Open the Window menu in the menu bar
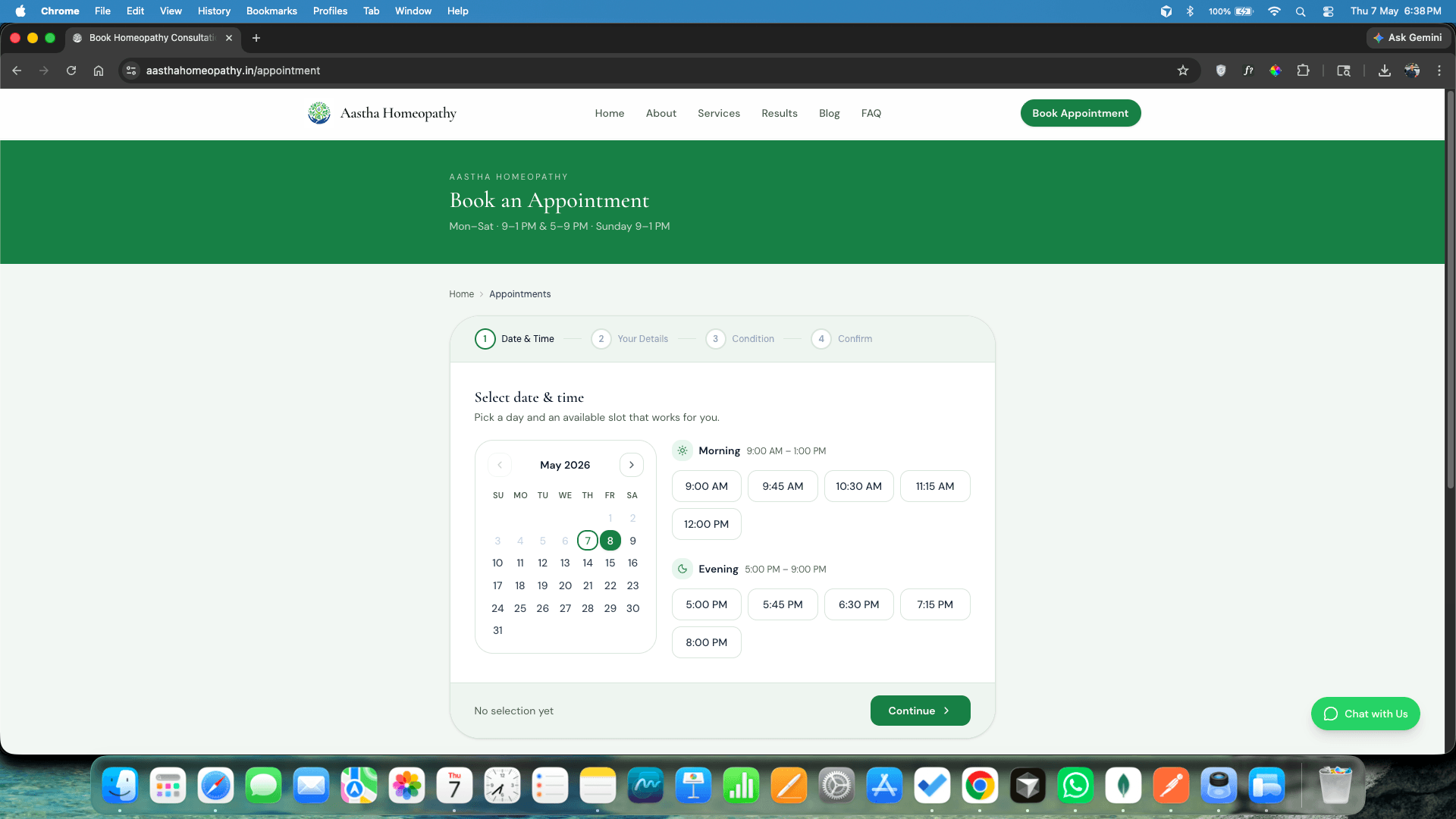The height and width of the screenshot is (819, 1456). point(413,11)
